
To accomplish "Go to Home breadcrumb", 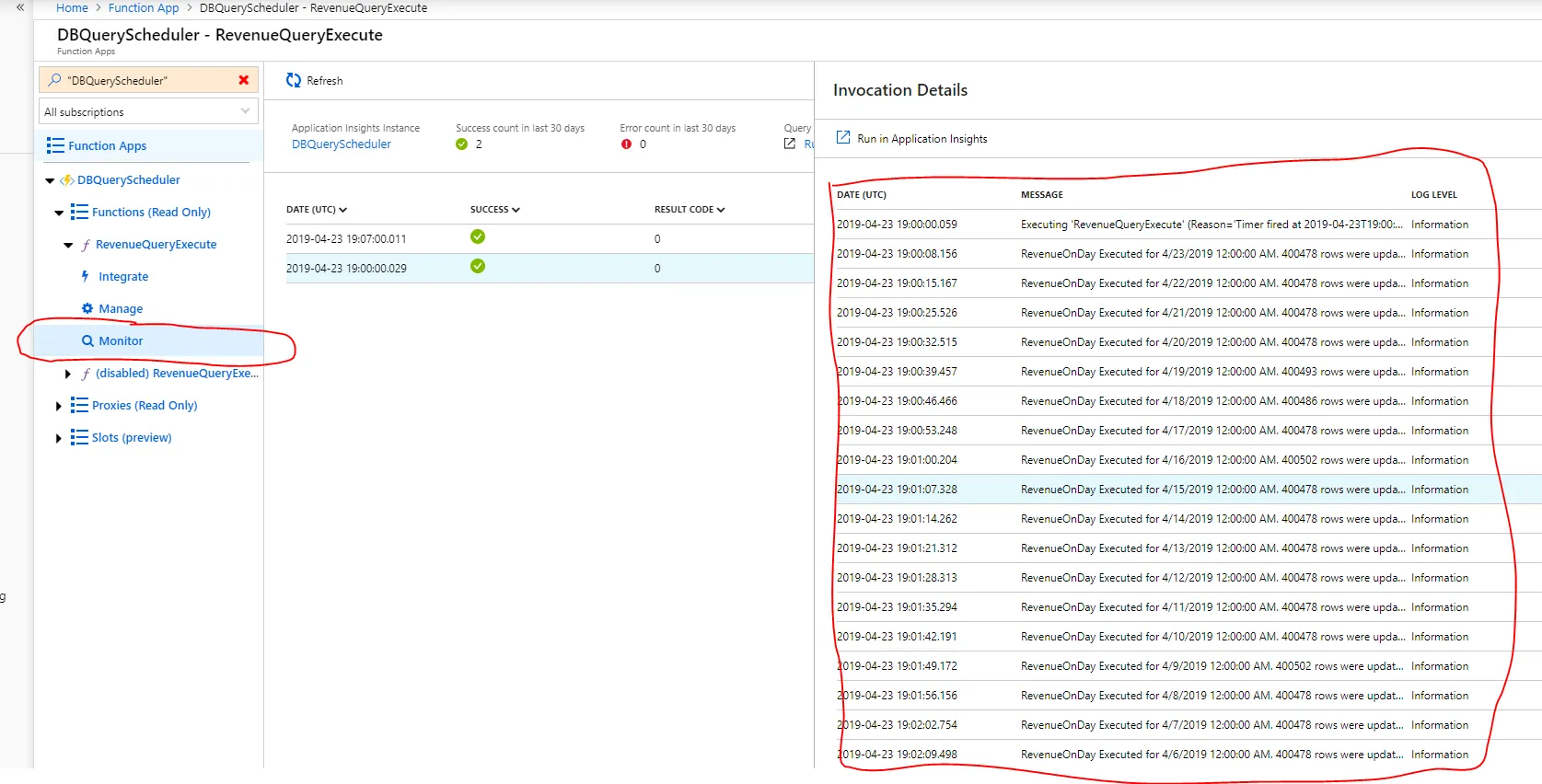I will coord(72,7).
